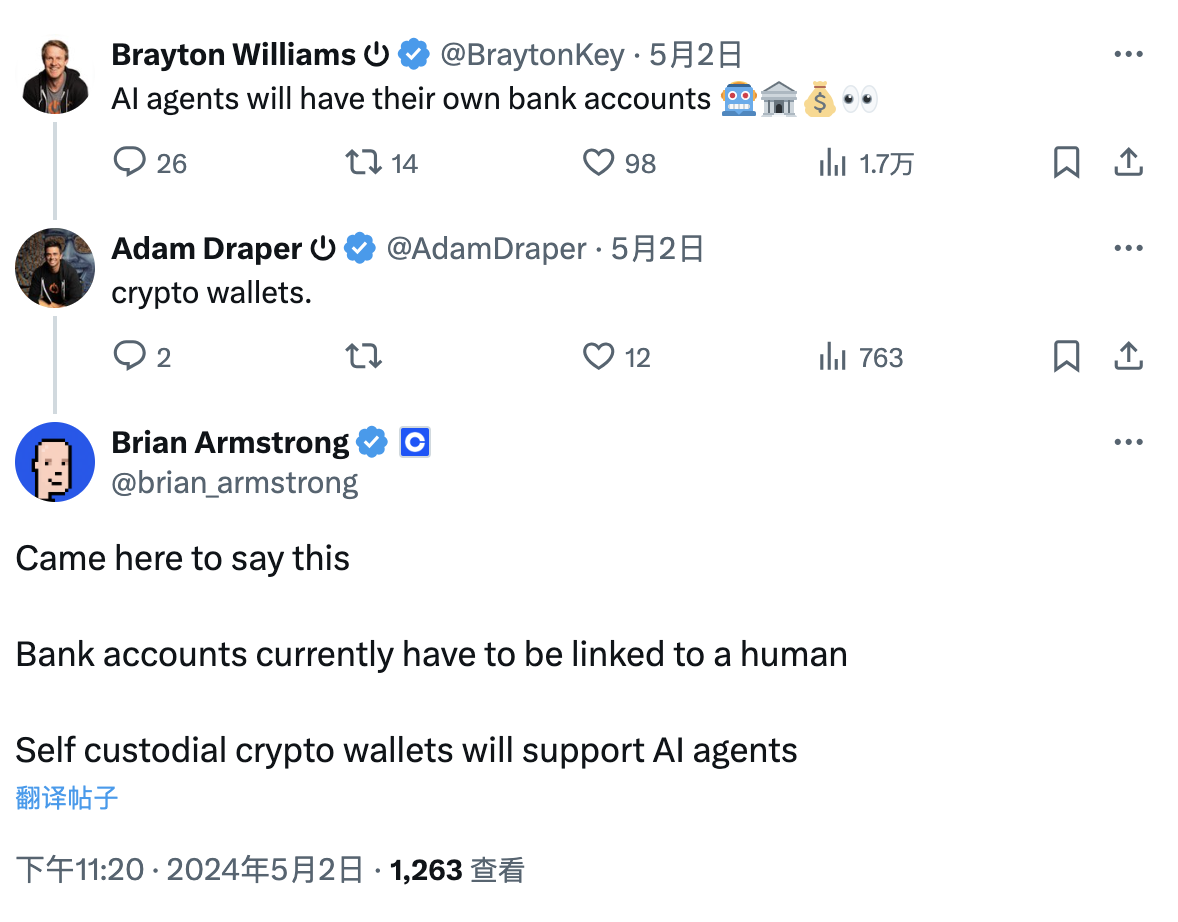Retweet Adam Draper's crypto wallets post
Viewport: 1178px width, 922px height.
click(363, 356)
